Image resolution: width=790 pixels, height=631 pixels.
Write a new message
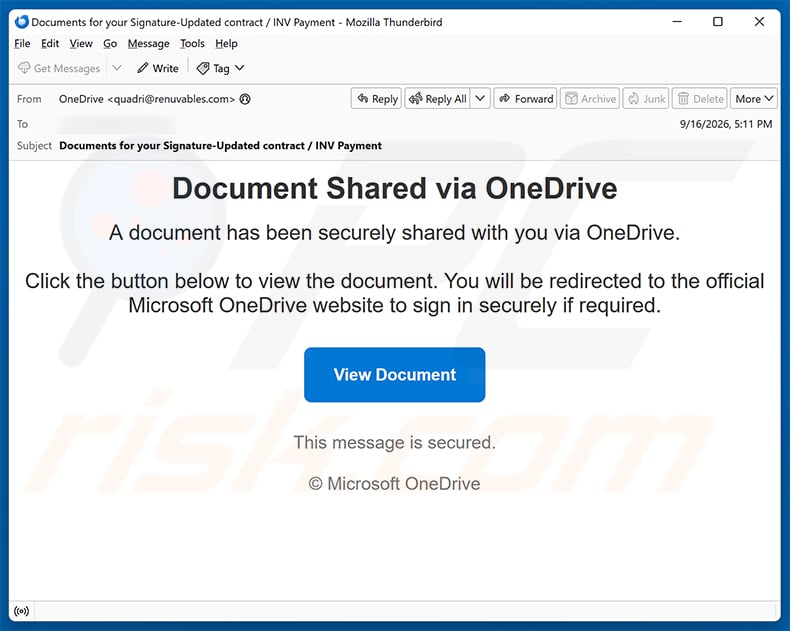[x=158, y=68]
